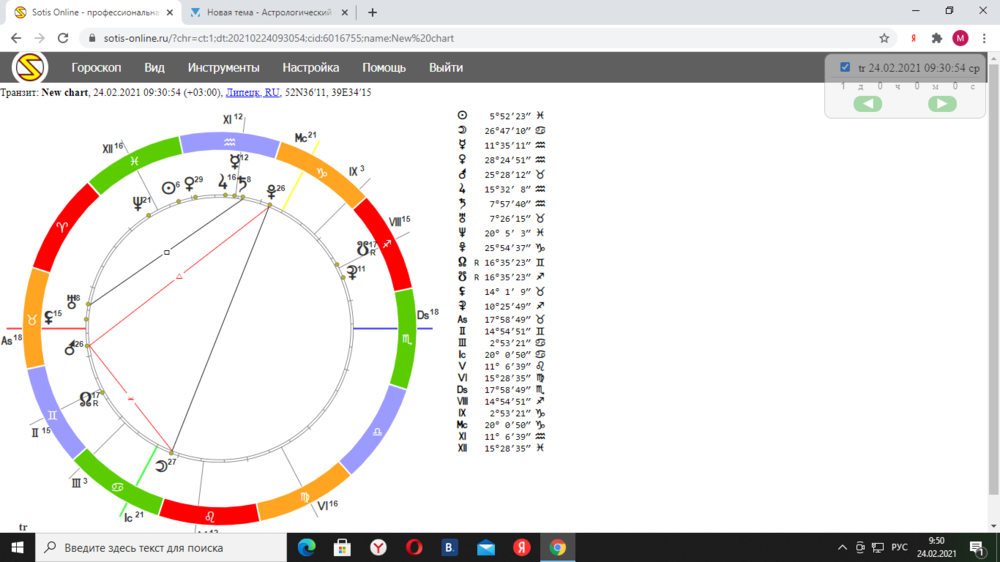Click the Aries sign on the zodiac ring

62,227
